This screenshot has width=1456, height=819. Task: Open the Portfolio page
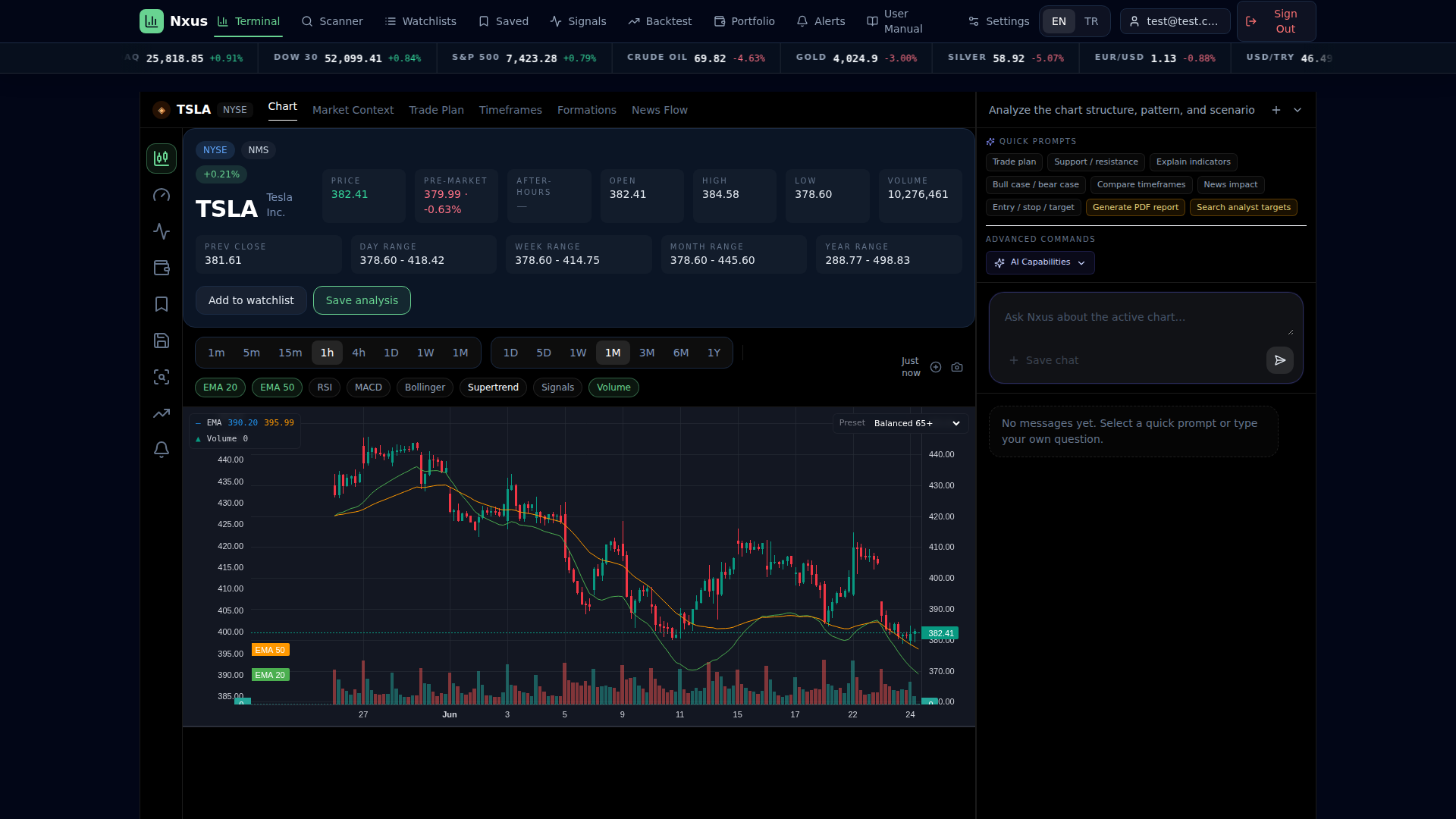click(x=744, y=21)
